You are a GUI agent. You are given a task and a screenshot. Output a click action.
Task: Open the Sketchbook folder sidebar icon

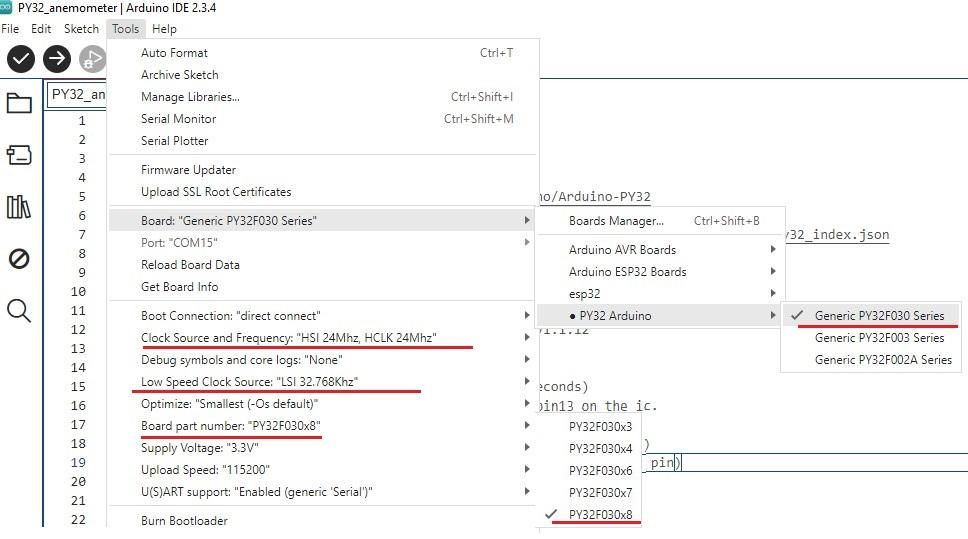(19, 103)
